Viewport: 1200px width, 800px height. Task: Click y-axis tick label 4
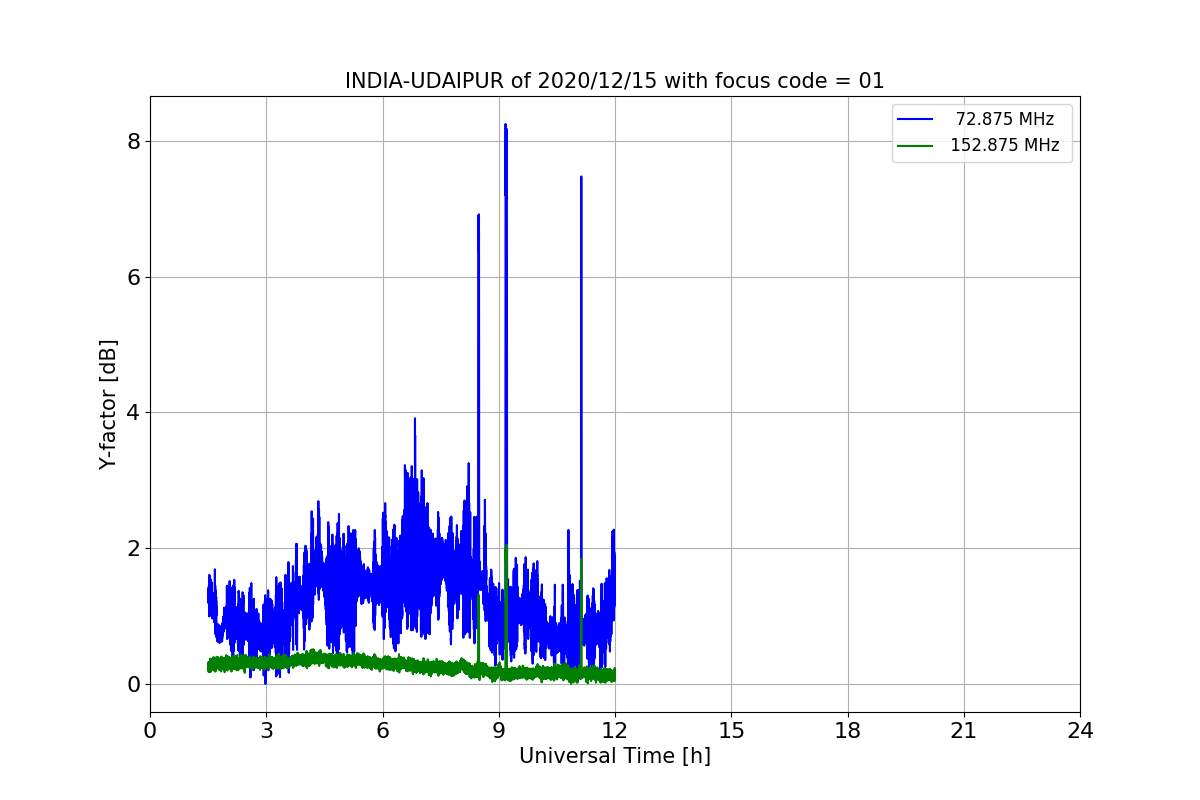pos(133,412)
